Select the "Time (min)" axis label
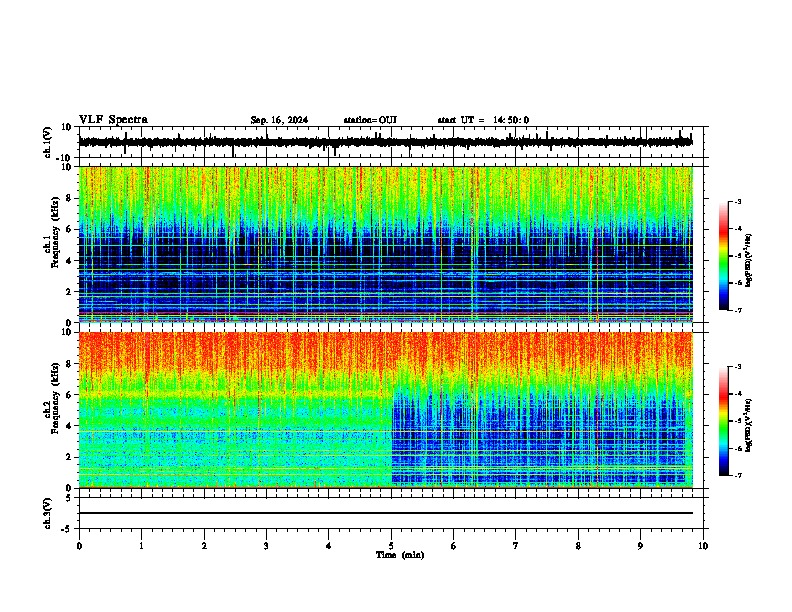Viewport: 792px width, 612px height. click(400, 555)
